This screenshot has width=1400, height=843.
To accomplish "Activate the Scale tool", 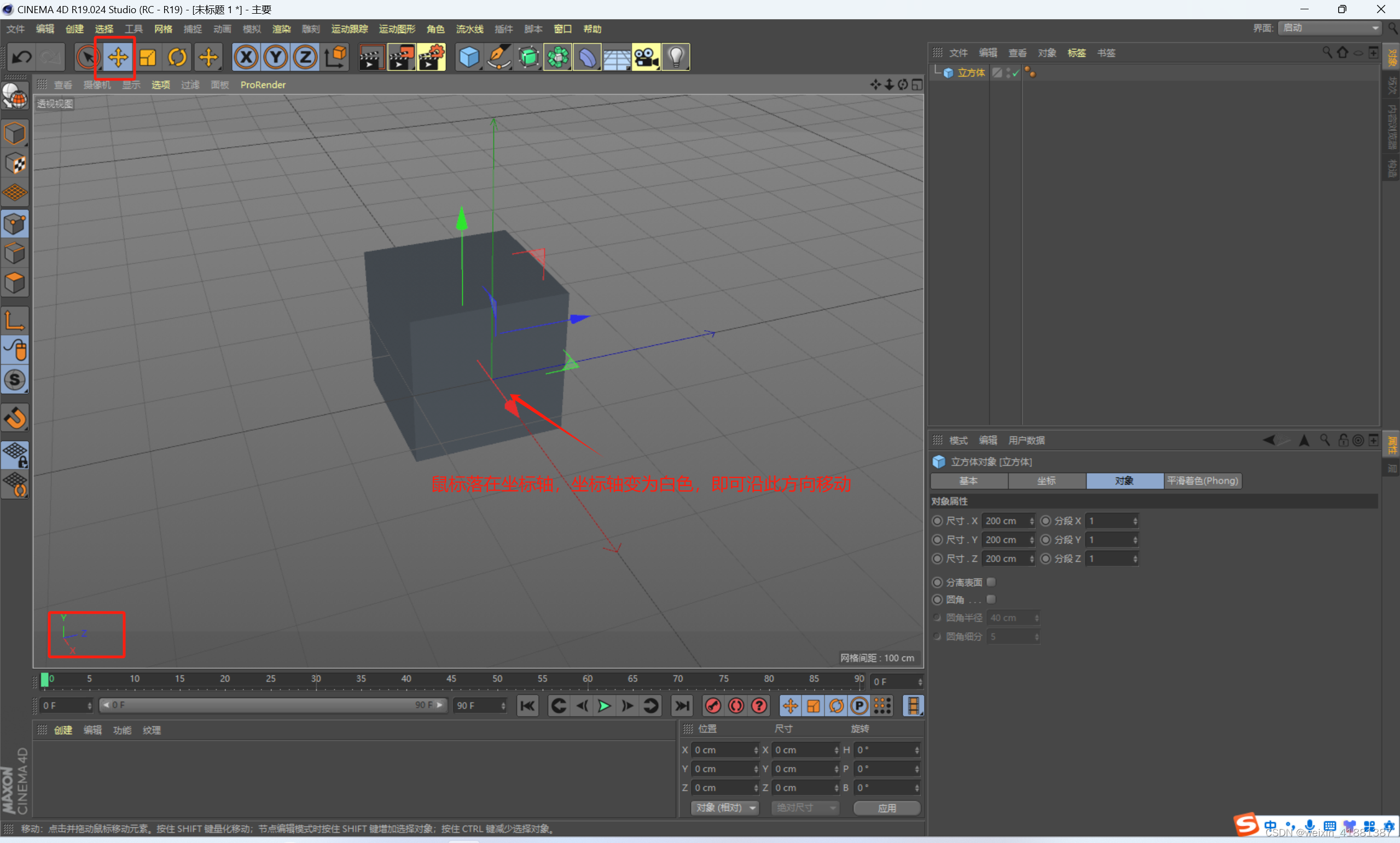I will coord(147,57).
